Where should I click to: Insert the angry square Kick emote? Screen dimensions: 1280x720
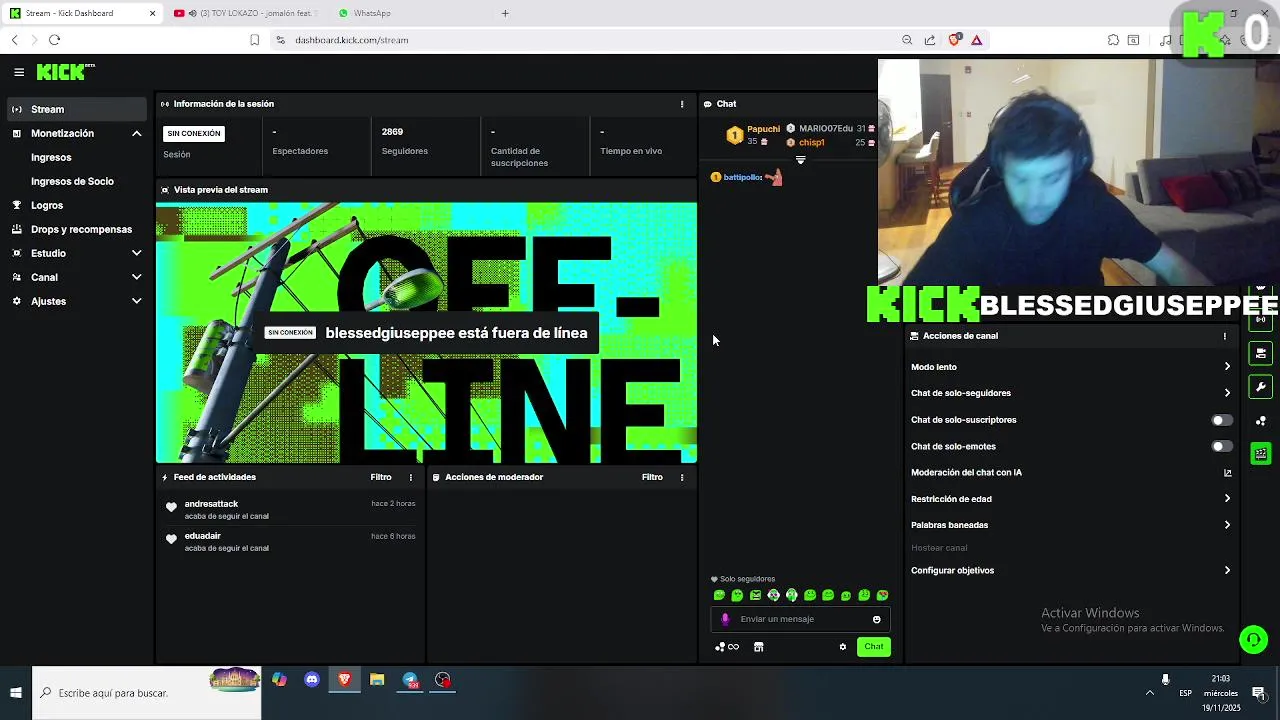pyautogui.click(x=755, y=595)
